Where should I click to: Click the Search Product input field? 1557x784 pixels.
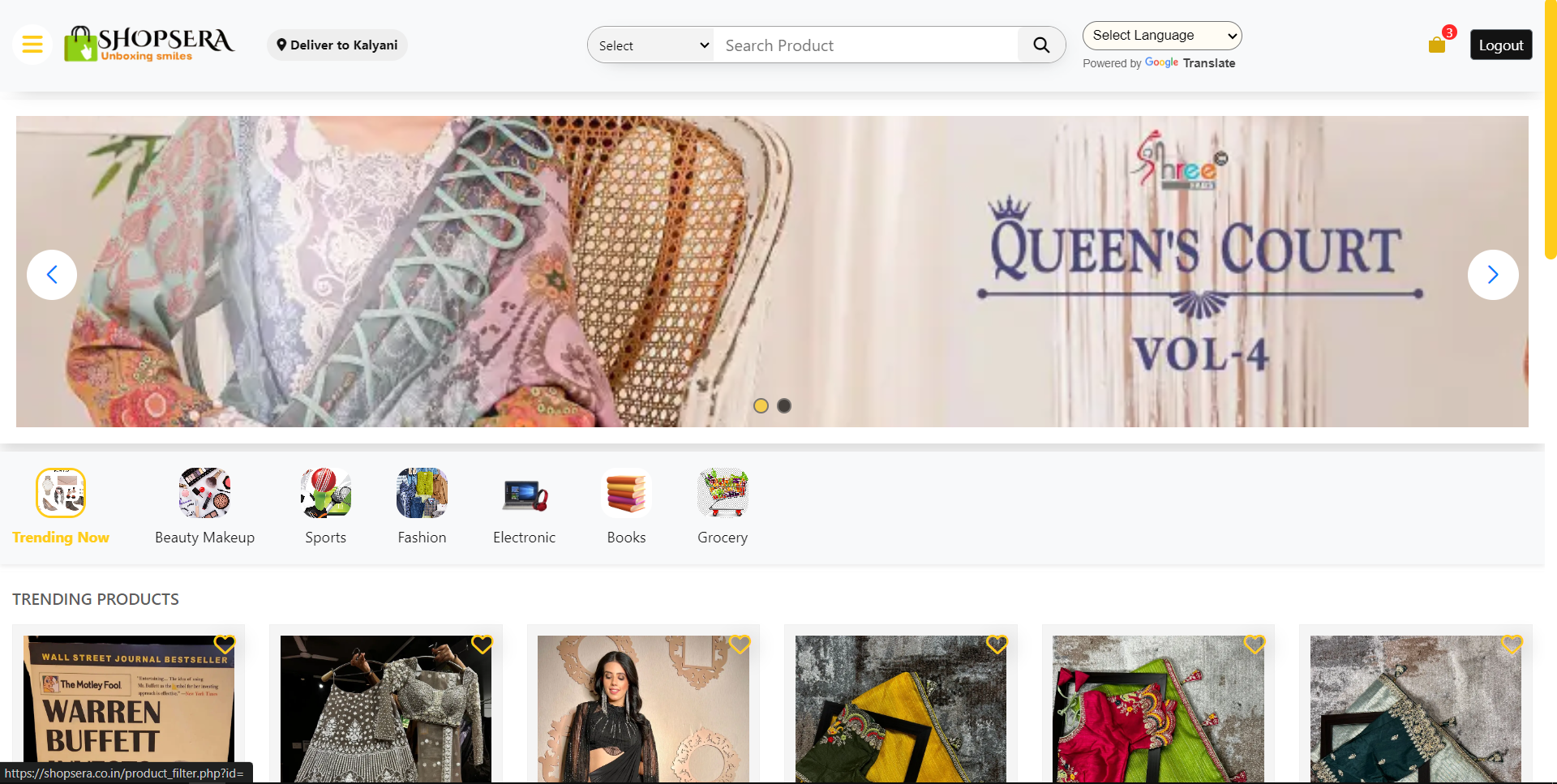point(864,45)
